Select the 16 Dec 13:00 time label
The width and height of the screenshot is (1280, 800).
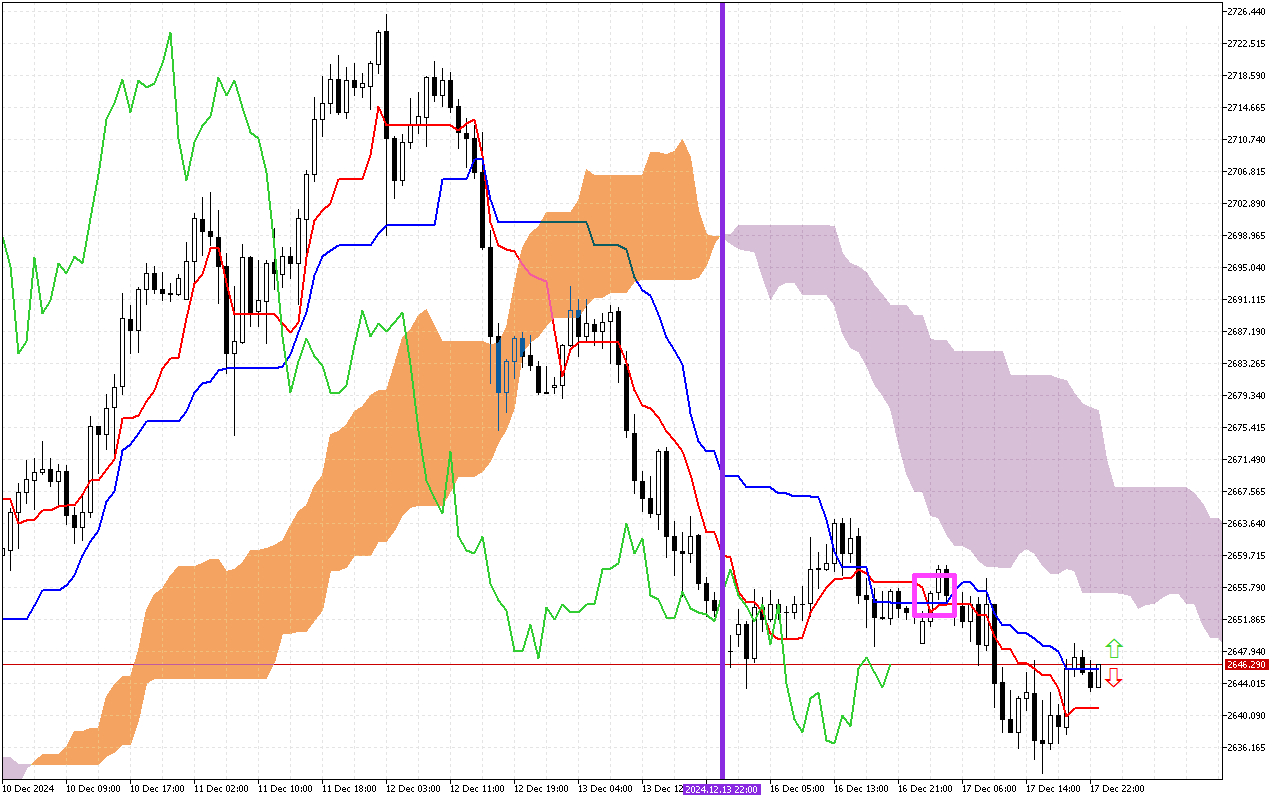tap(860, 789)
